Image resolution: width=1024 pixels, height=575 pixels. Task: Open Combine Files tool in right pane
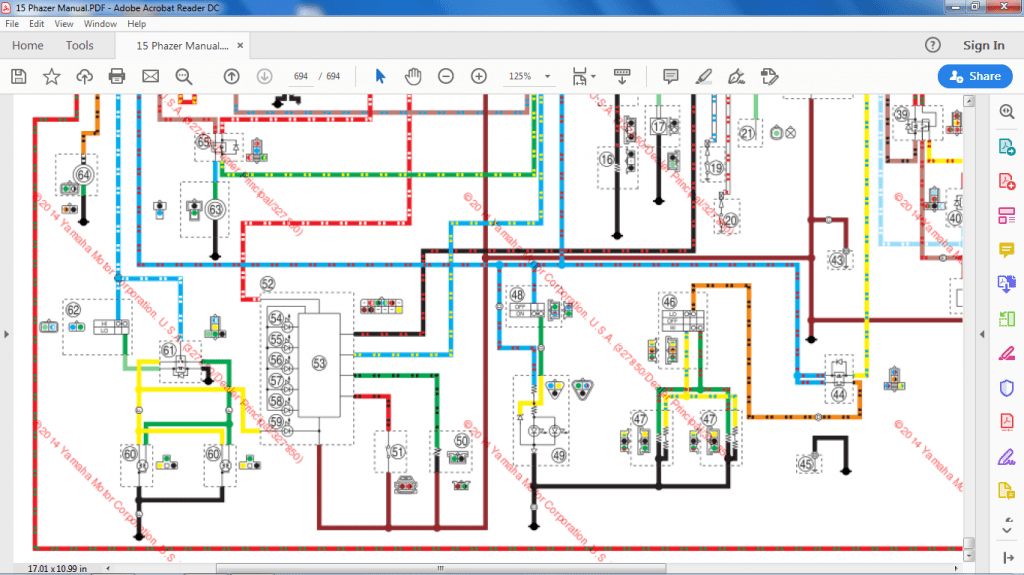pyautogui.click(x=1006, y=284)
